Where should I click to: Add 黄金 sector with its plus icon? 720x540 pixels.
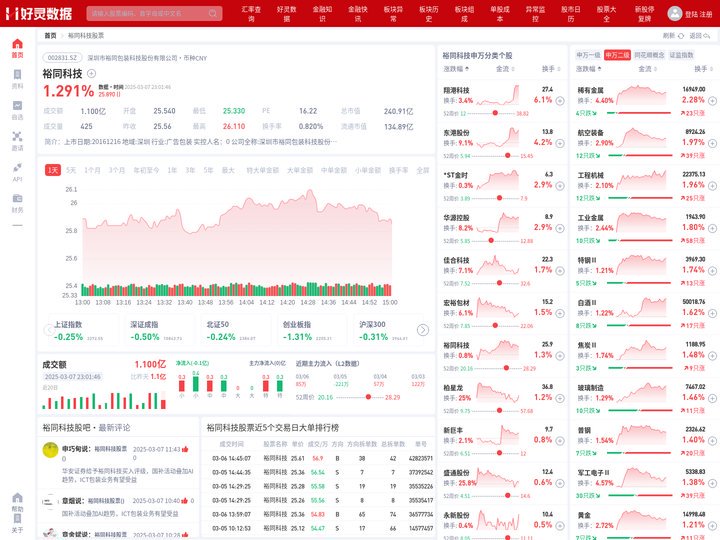coord(712,526)
